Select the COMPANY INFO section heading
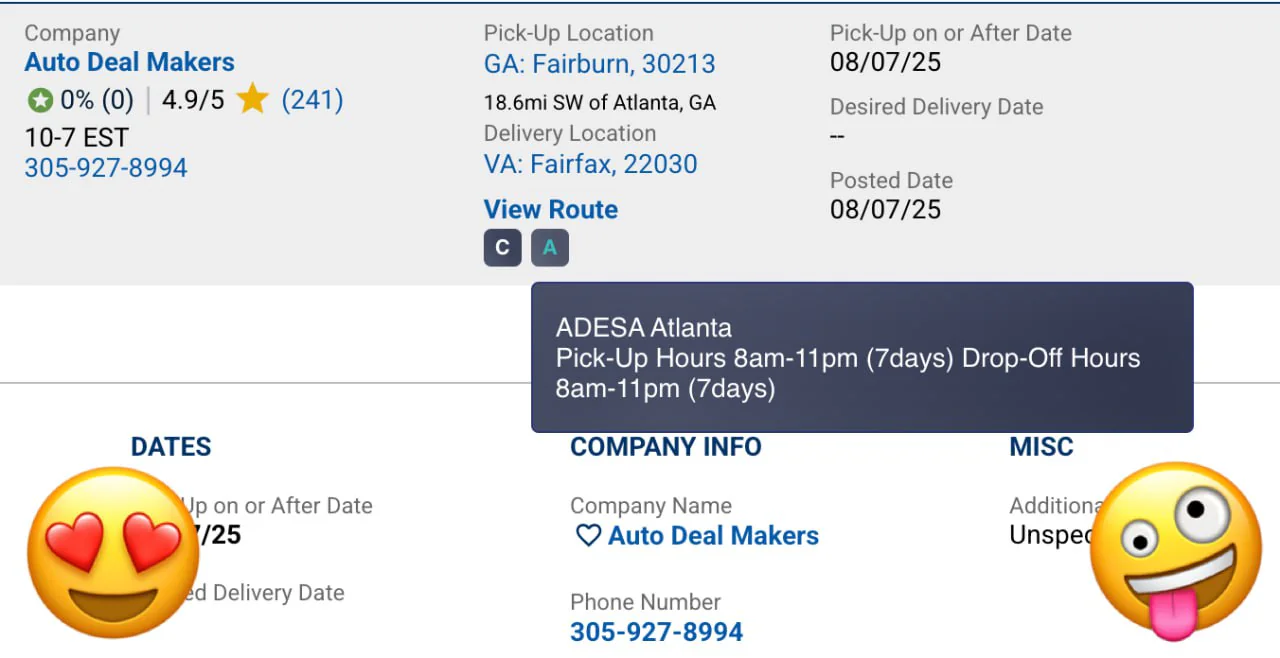The width and height of the screenshot is (1280, 658). coord(665,447)
